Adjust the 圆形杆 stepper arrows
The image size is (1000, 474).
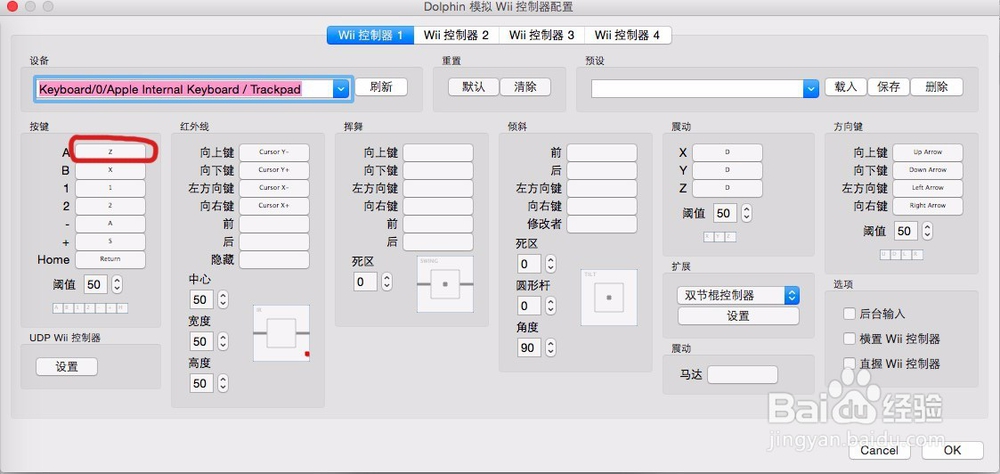(550, 306)
